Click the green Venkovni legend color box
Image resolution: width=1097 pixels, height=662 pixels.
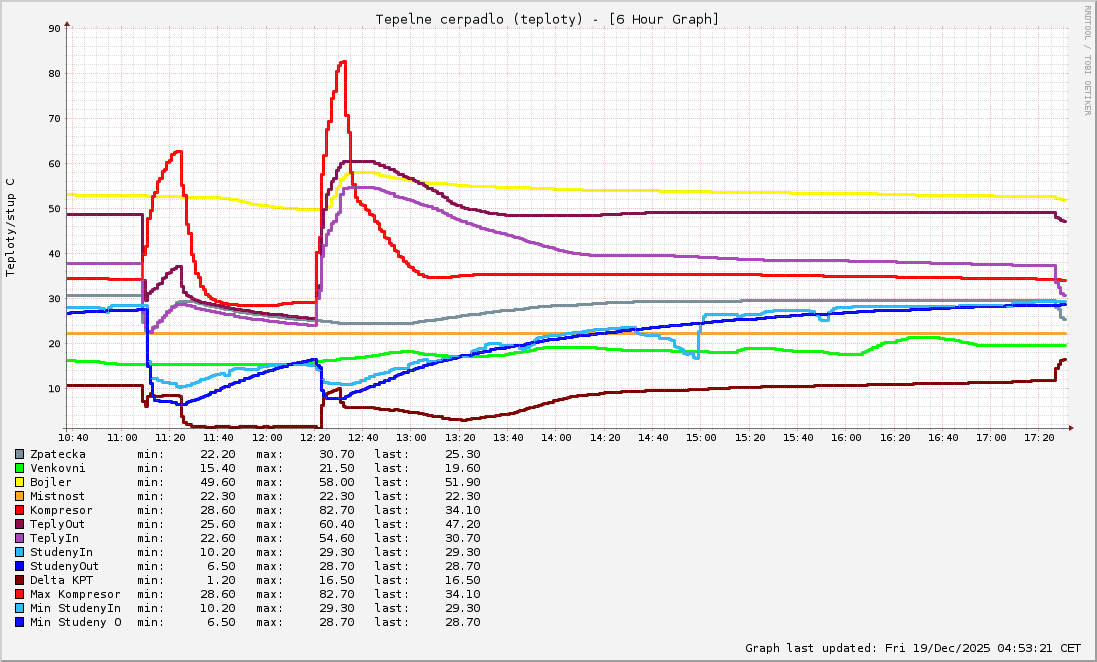(x=19, y=468)
